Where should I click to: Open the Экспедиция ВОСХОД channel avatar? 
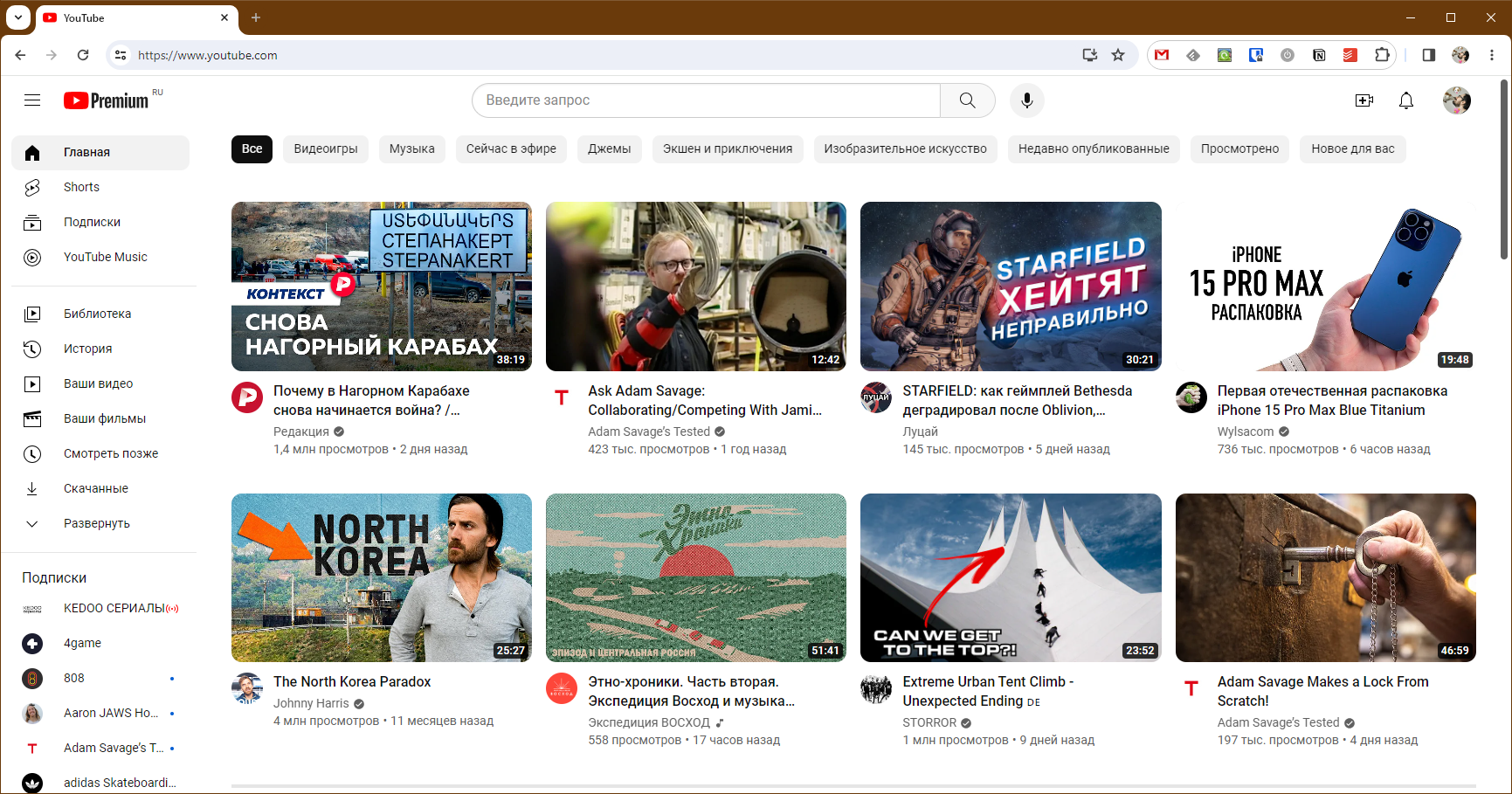[x=562, y=688]
